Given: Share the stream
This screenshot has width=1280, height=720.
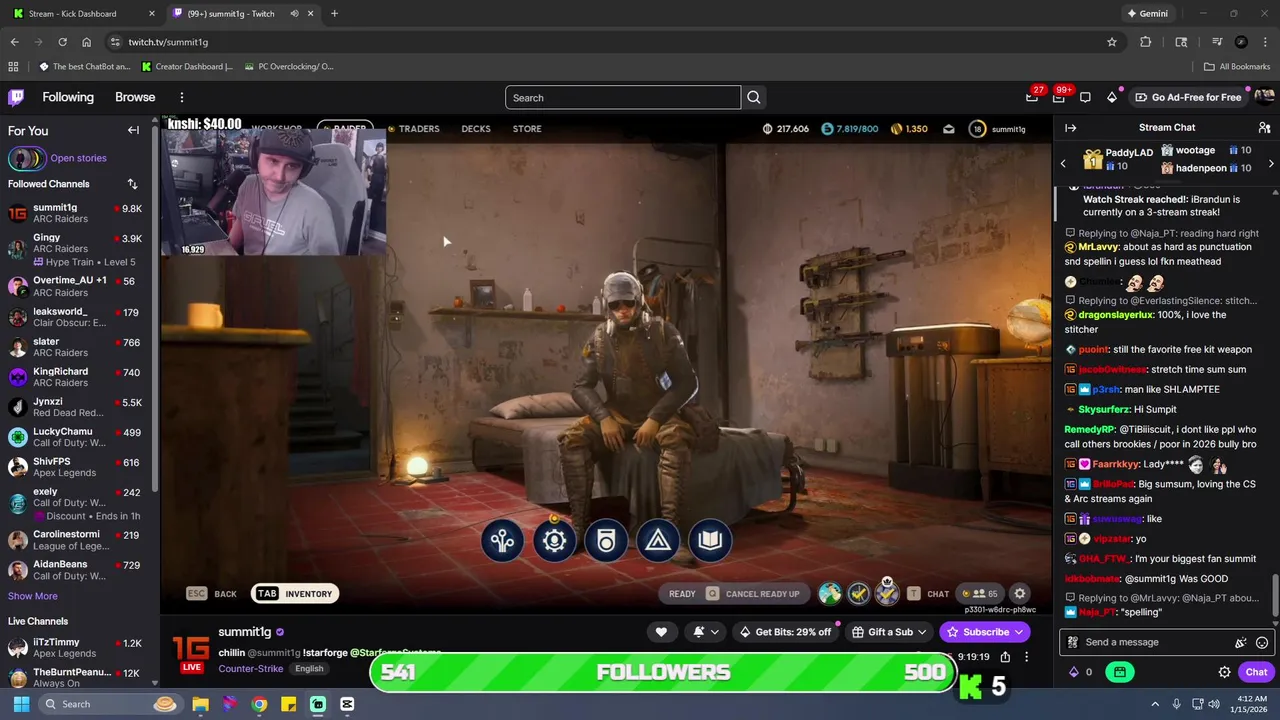Looking at the screenshot, I should tap(1005, 657).
